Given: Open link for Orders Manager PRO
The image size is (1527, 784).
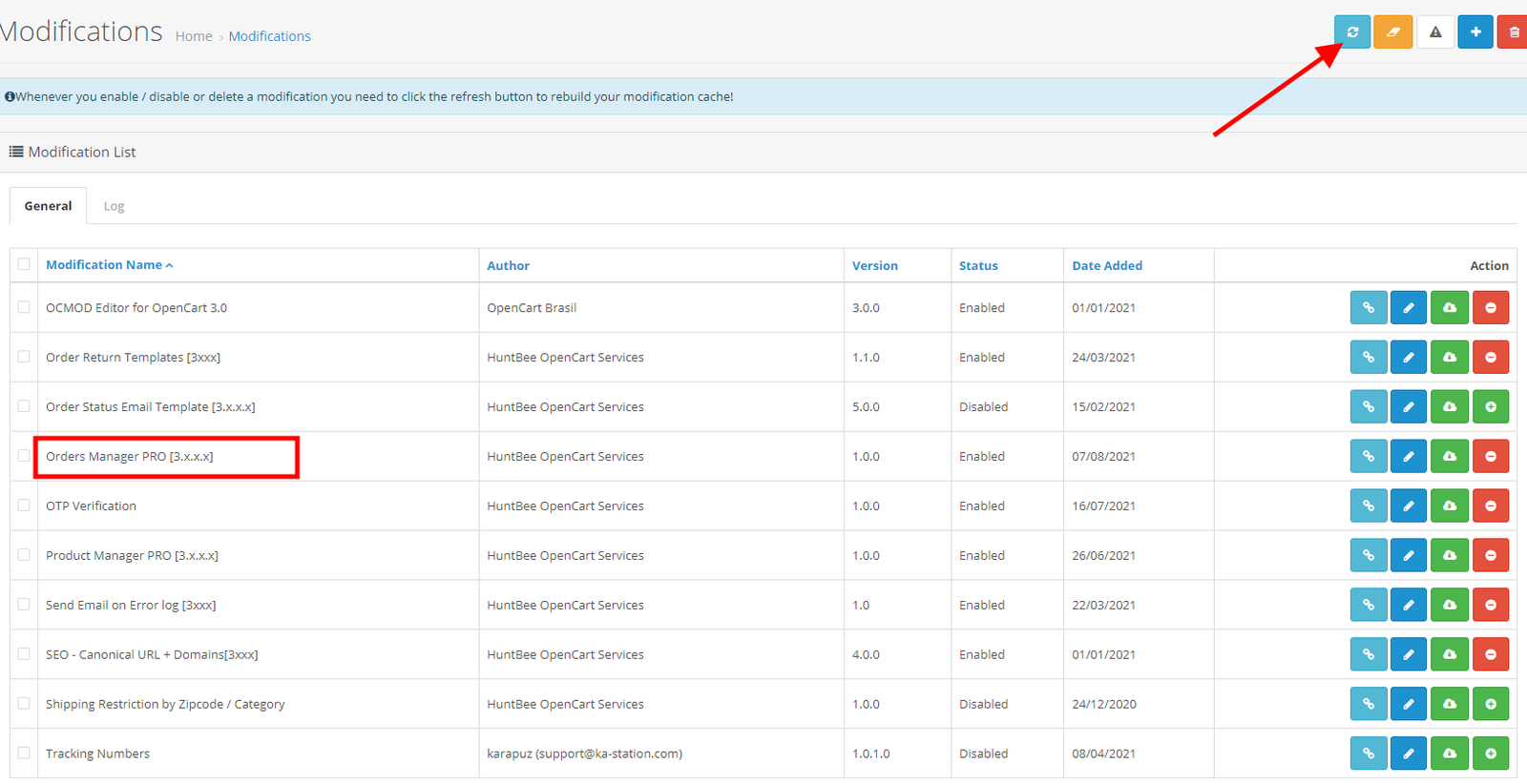Looking at the screenshot, I should (1369, 456).
